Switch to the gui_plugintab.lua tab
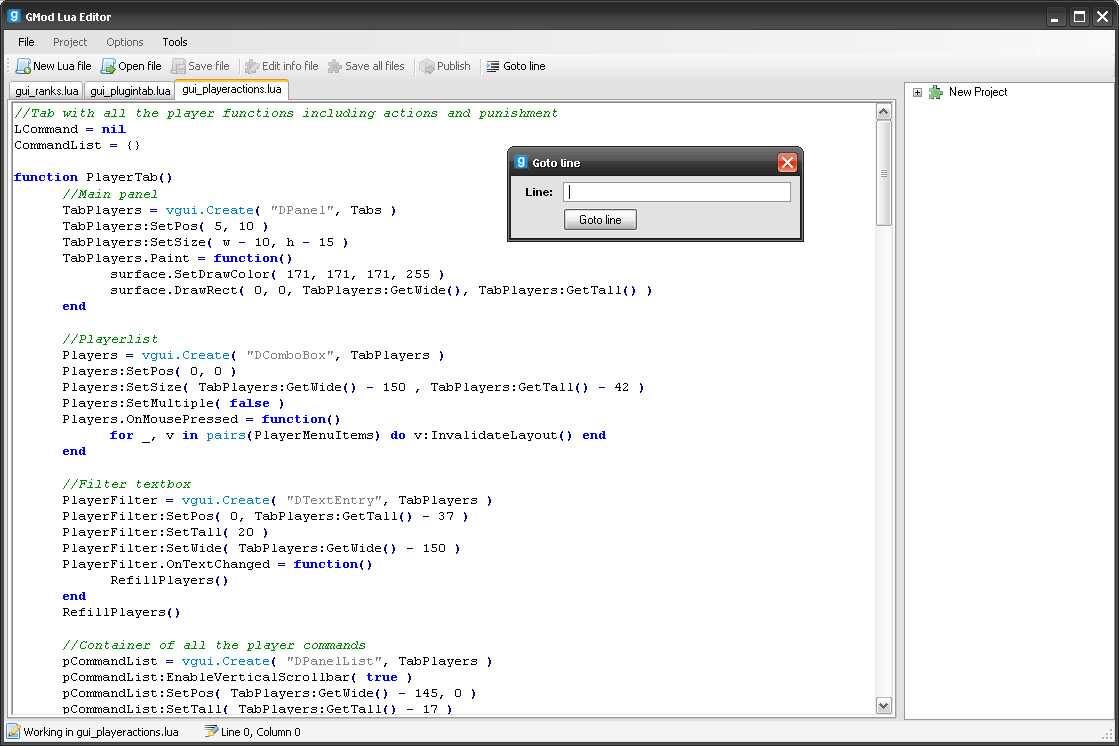 click(x=130, y=91)
